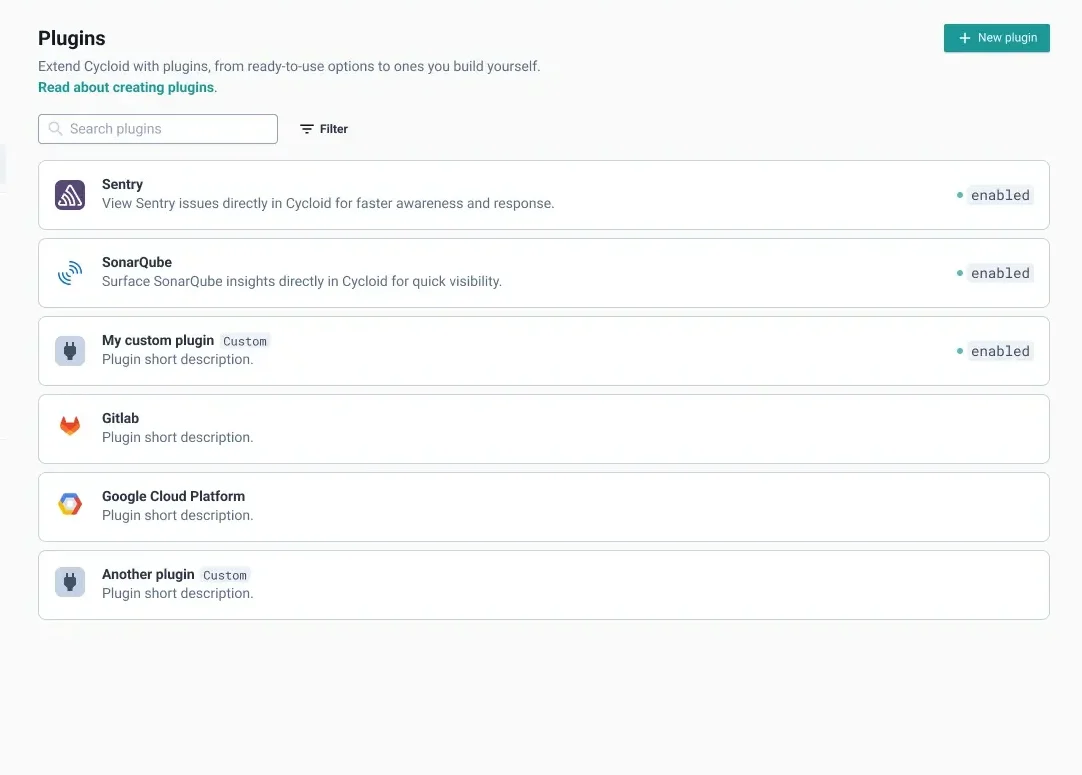Click the enabled status badge on Sentry

coord(999,195)
